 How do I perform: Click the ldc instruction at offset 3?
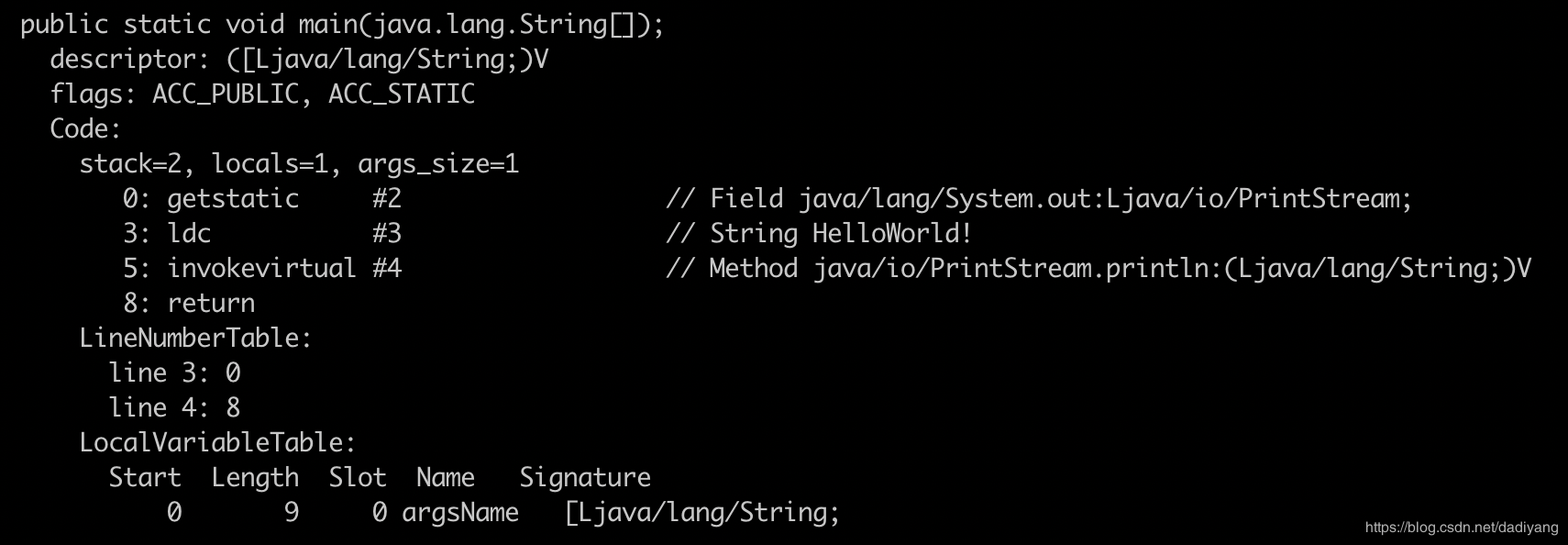tap(189, 233)
